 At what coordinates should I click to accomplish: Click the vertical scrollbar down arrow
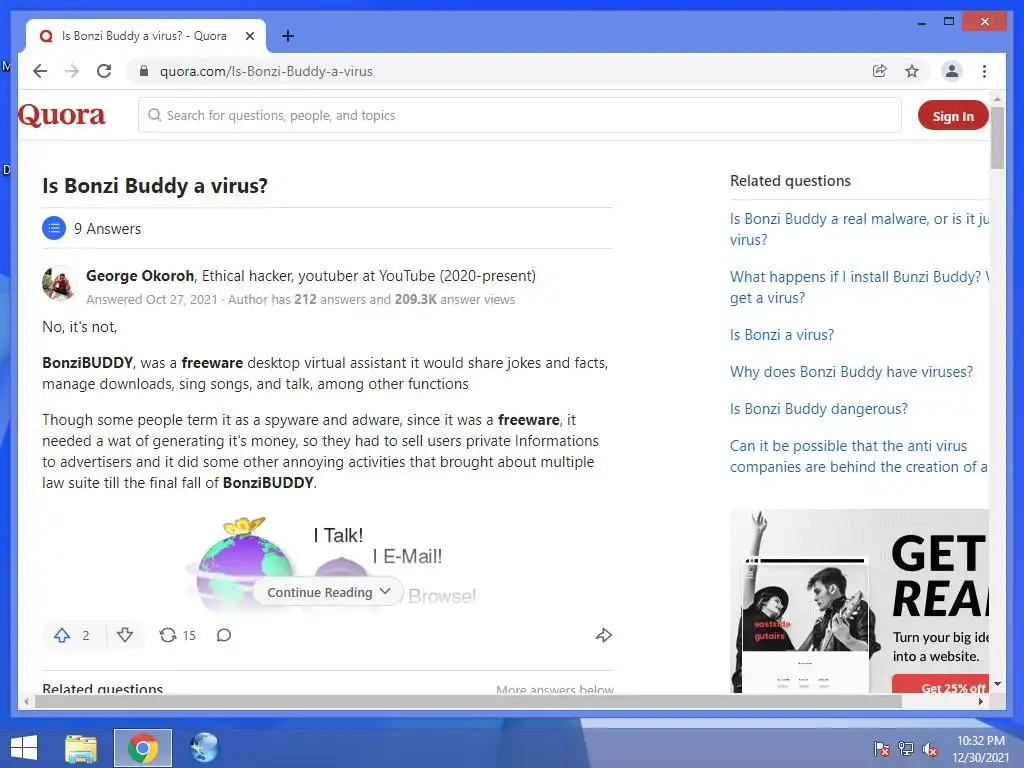997,684
